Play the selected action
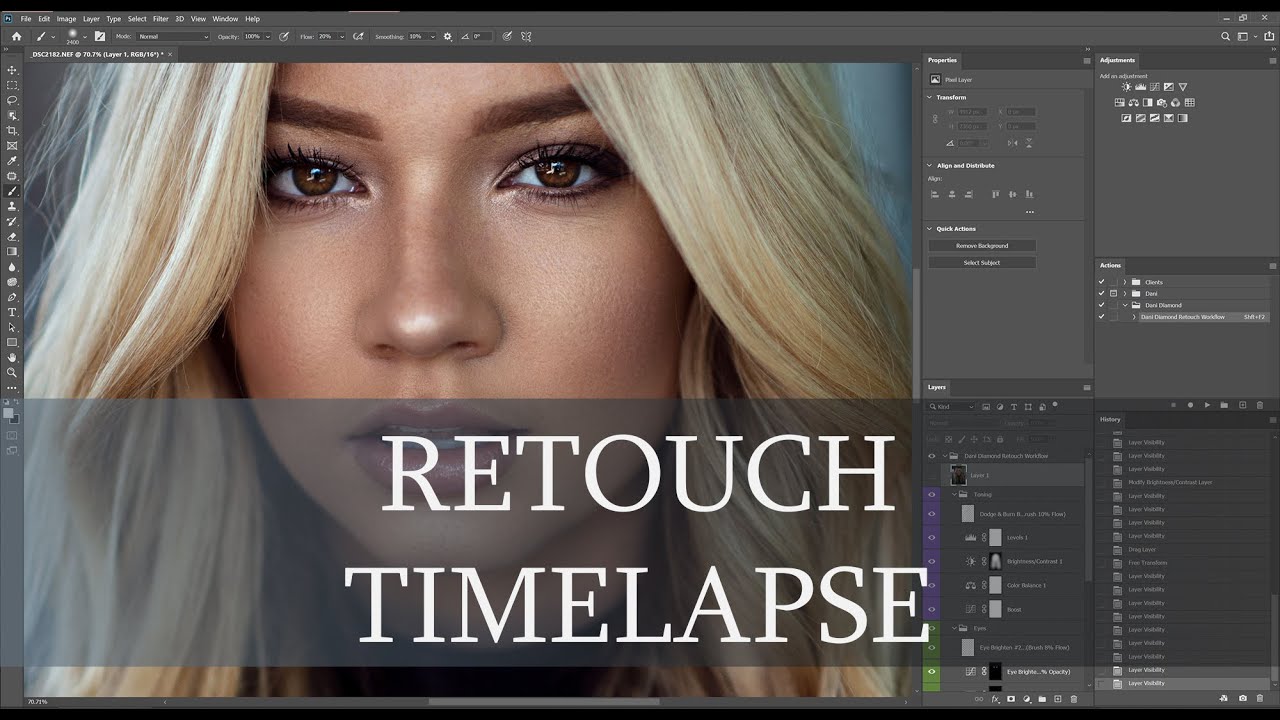 (1207, 405)
